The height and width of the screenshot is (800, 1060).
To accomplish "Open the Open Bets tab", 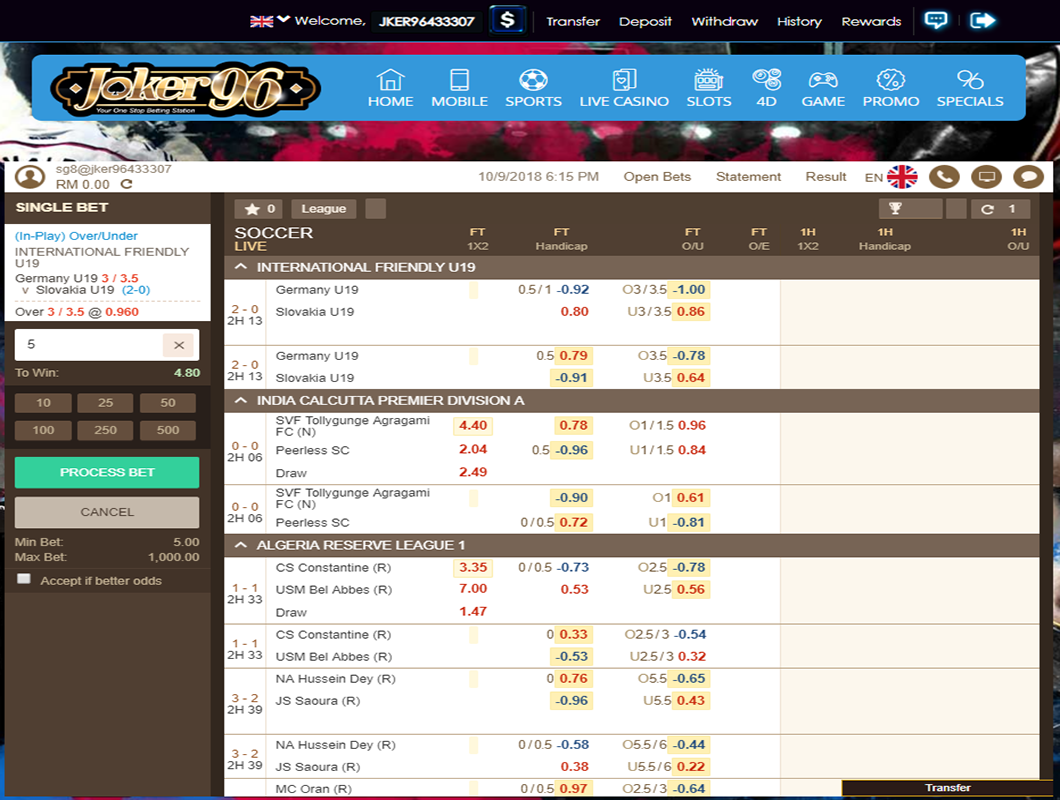I will 657,177.
